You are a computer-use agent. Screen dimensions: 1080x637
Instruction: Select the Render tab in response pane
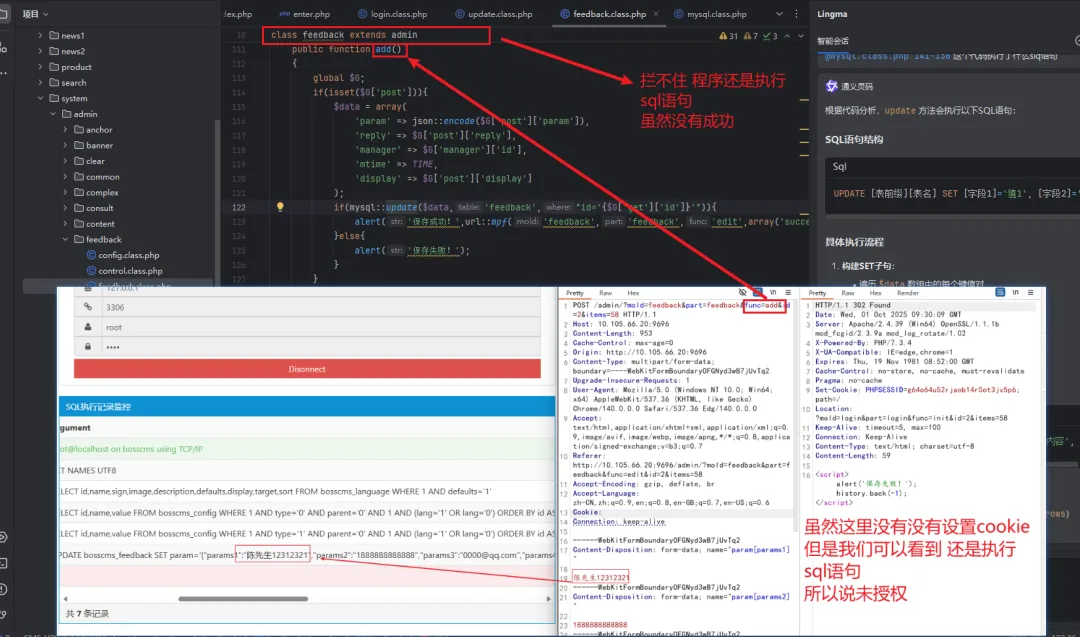click(908, 293)
